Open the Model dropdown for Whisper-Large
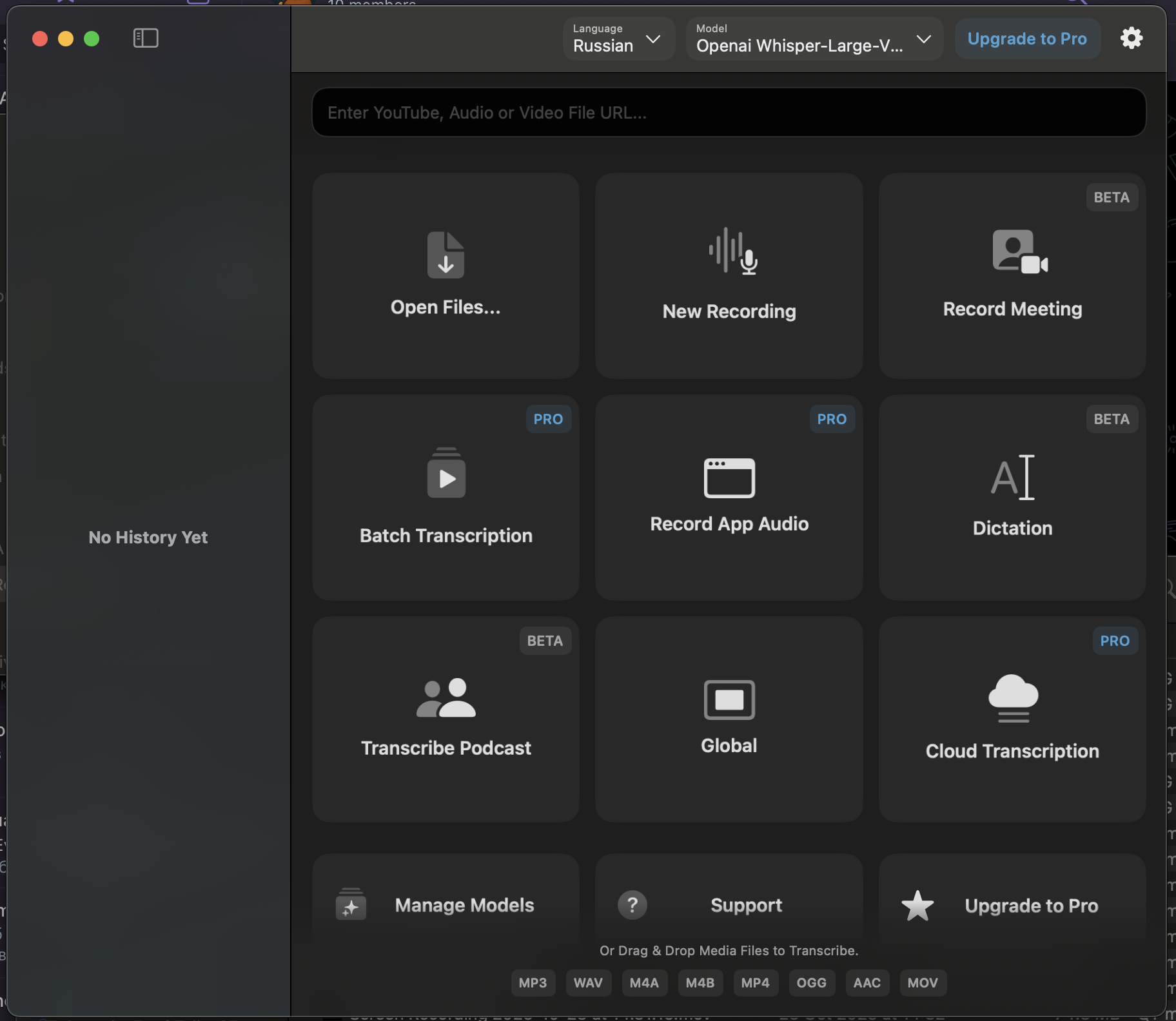Viewport: 1176px width, 1021px height. (x=814, y=39)
